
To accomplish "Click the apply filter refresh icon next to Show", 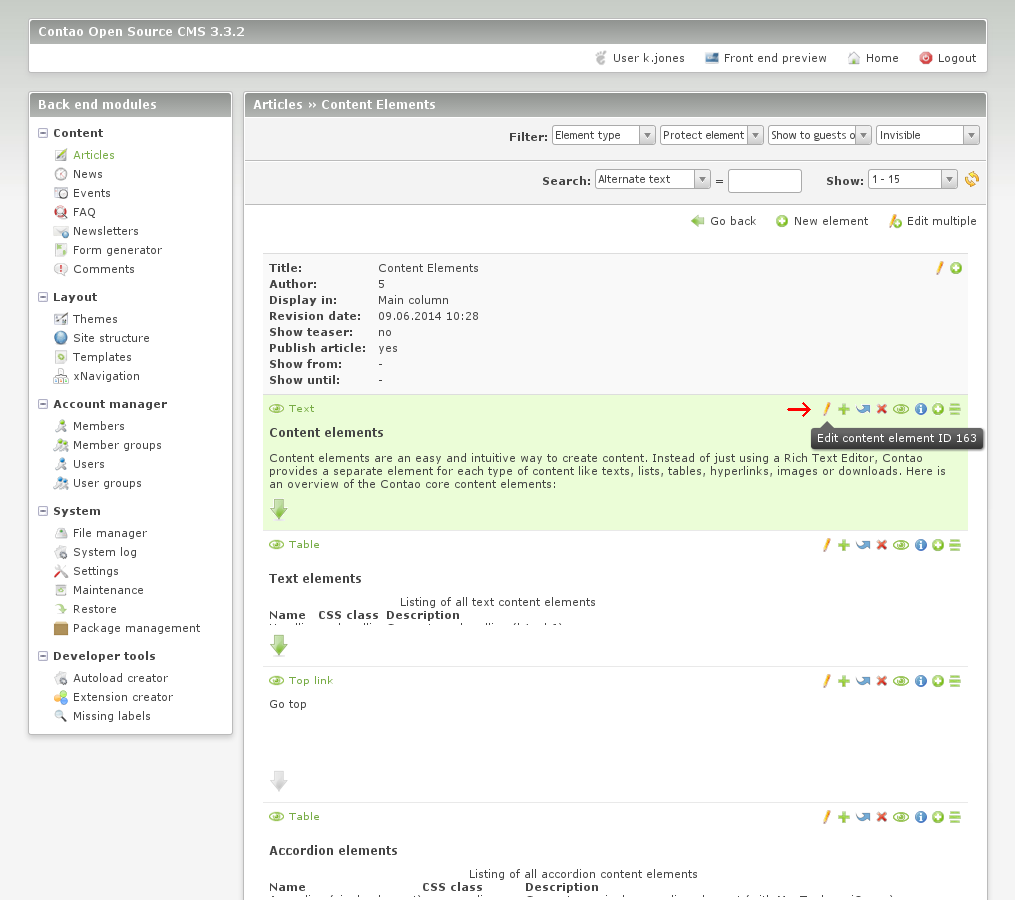I will [971, 180].
